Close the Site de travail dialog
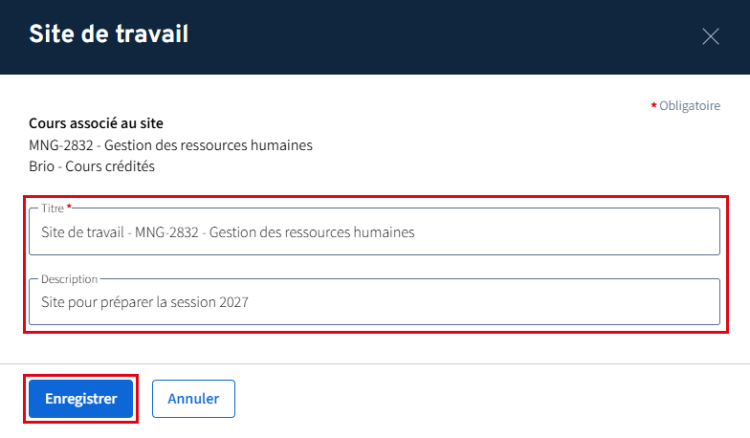750x438 pixels. [x=711, y=37]
